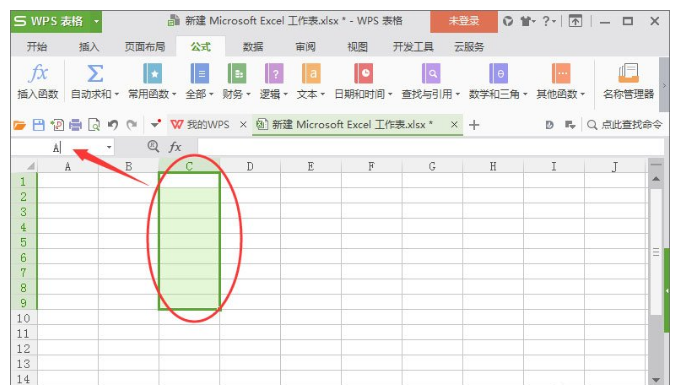Click the 未登录 (Not logged in) button
Viewport: 674px width, 385px height.
(464, 21)
